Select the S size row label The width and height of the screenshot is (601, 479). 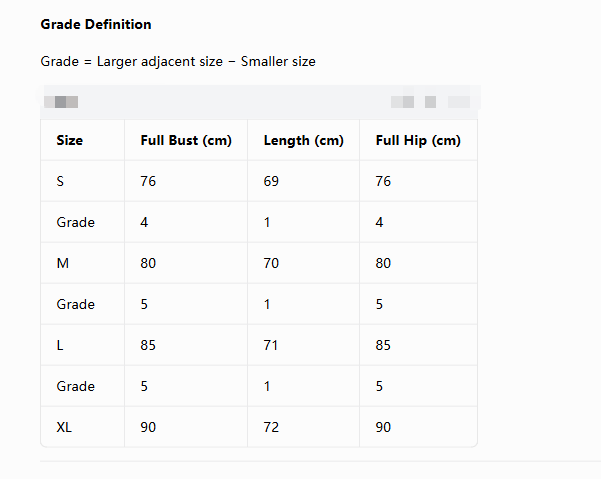pos(60,181)
